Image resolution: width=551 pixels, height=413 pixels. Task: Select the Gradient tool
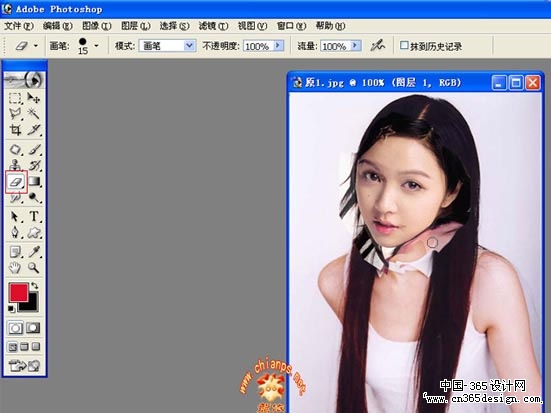tap(34, 181)
